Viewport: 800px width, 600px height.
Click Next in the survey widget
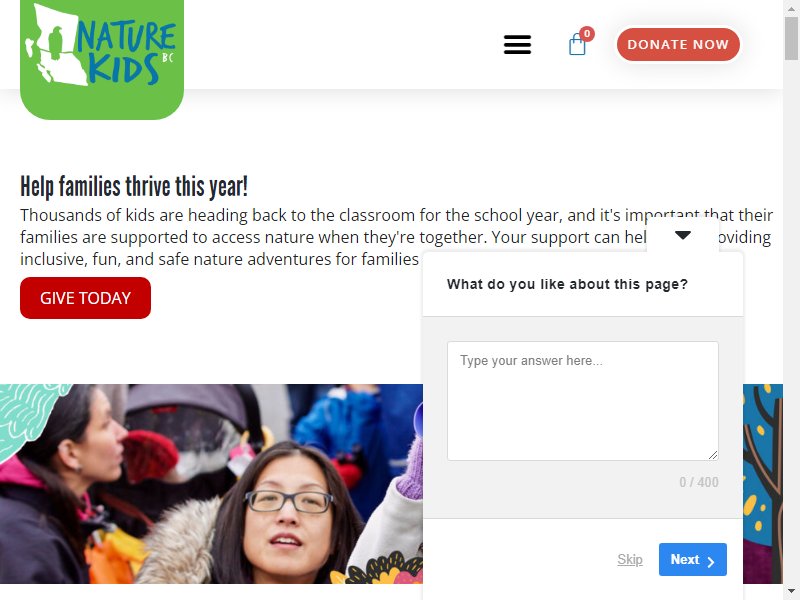[692, 560]
